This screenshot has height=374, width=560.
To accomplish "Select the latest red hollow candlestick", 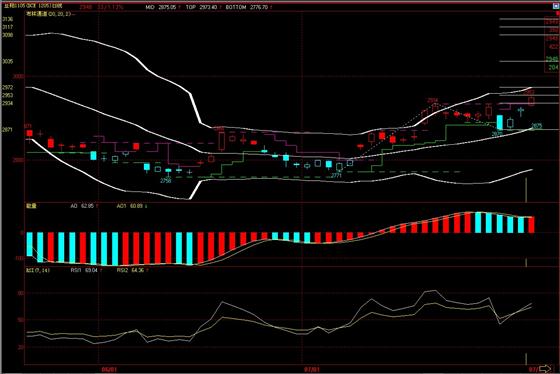I will click(531, 101).
